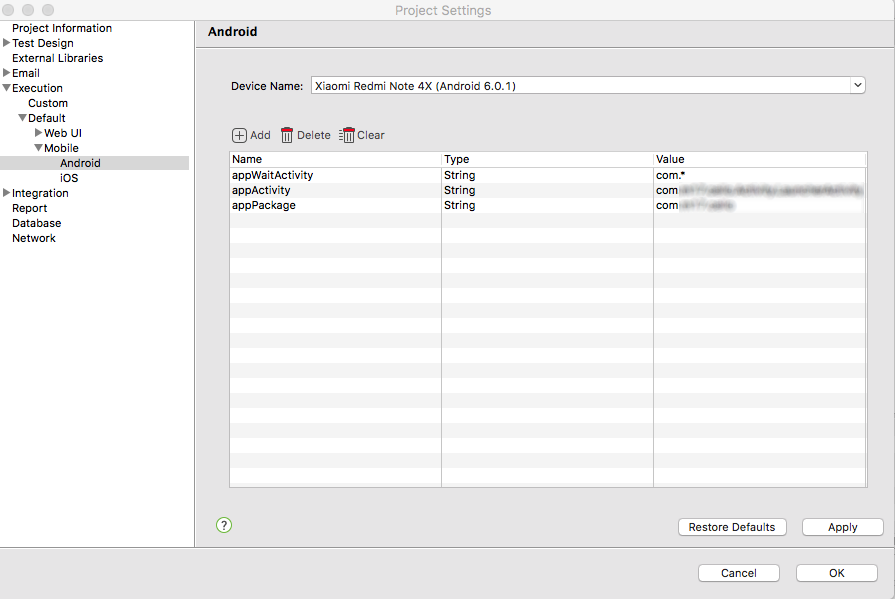This screenshot has height=599, width=895.
Task: Click the Name column header
Action: [x=335, y=159]
